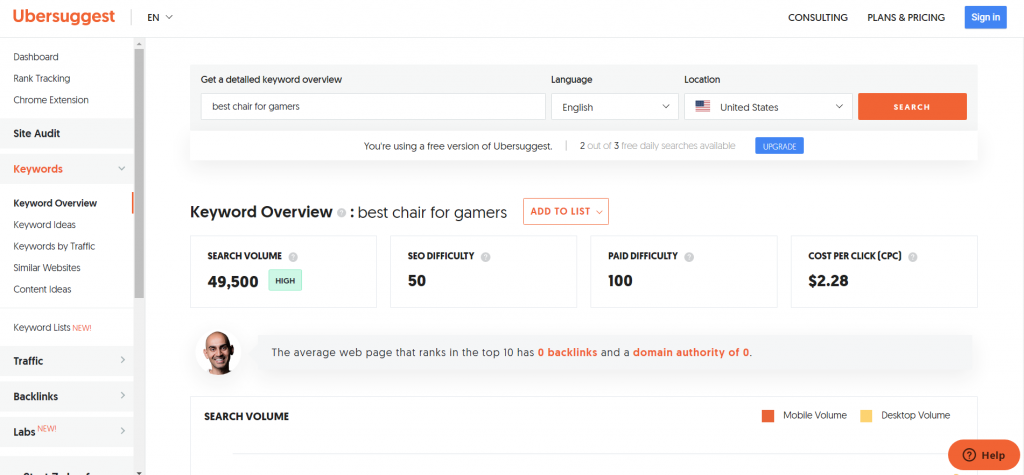Screen dimensions: 1024x475
Task: Click the keyword search input field
Action: tap(373, 106)
